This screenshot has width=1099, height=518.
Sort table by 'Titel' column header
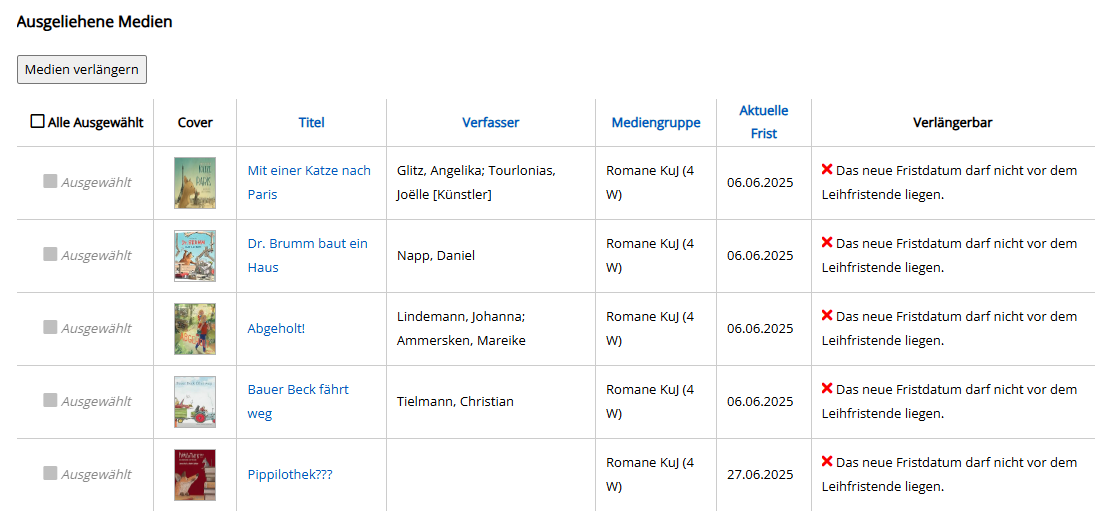(311, 122)
